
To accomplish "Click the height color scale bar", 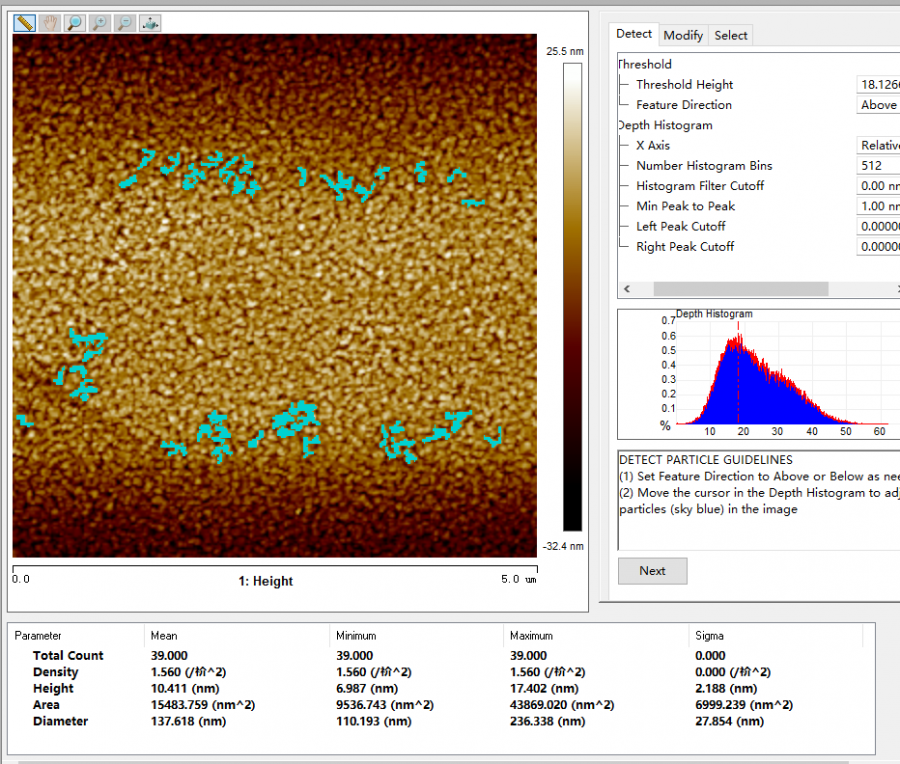I will [572, 297].
